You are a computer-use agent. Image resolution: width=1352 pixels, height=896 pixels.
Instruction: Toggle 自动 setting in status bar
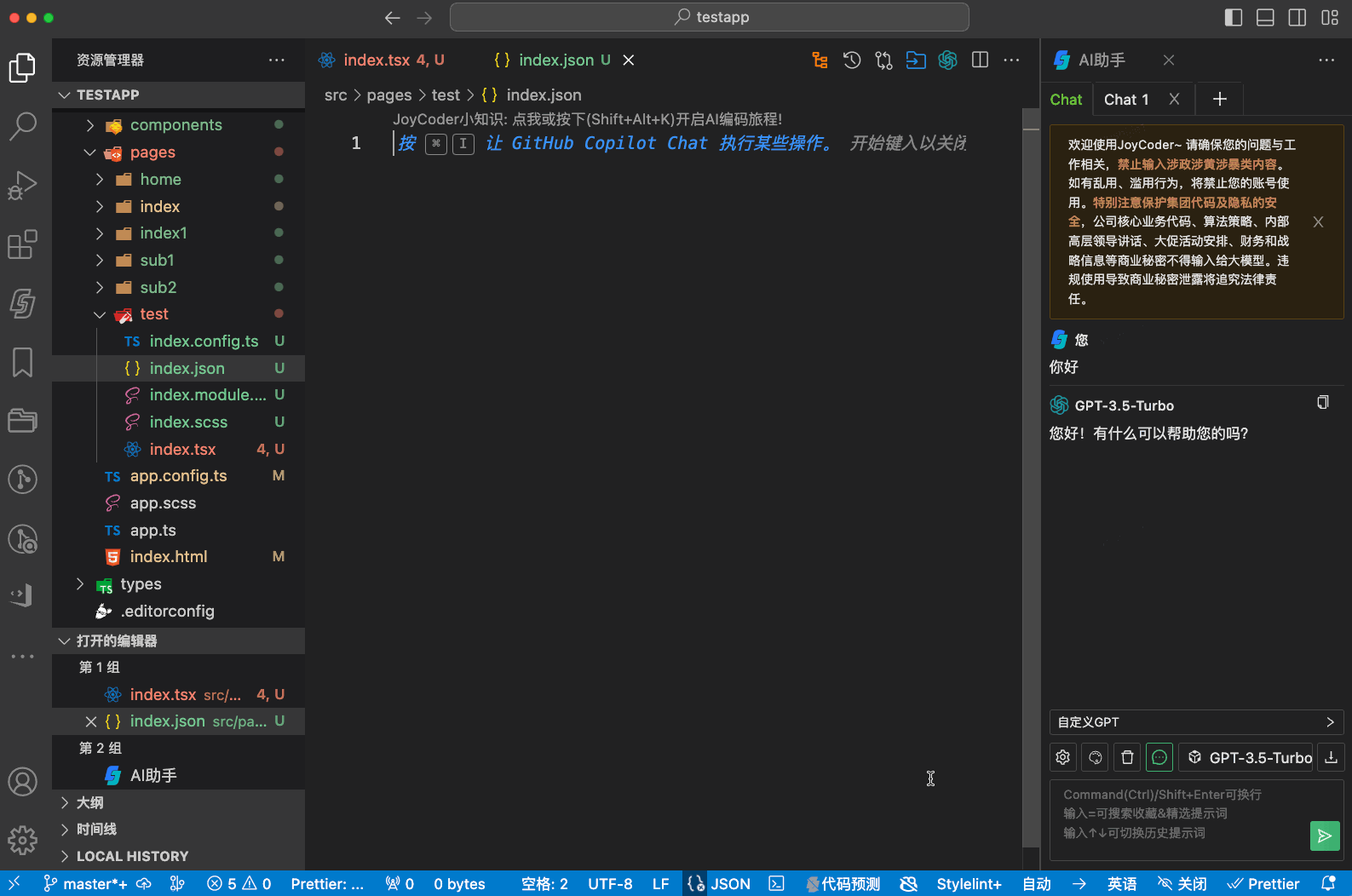point(1037,884)
